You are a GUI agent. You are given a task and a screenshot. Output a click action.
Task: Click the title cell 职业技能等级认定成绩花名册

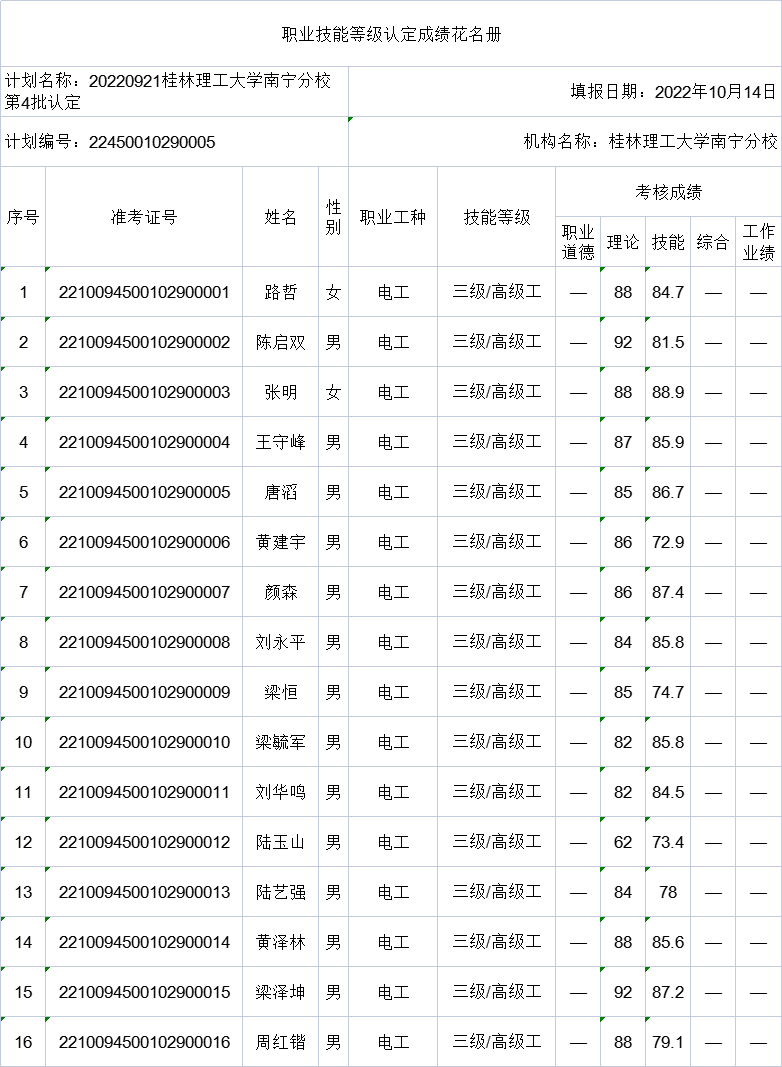391,34
